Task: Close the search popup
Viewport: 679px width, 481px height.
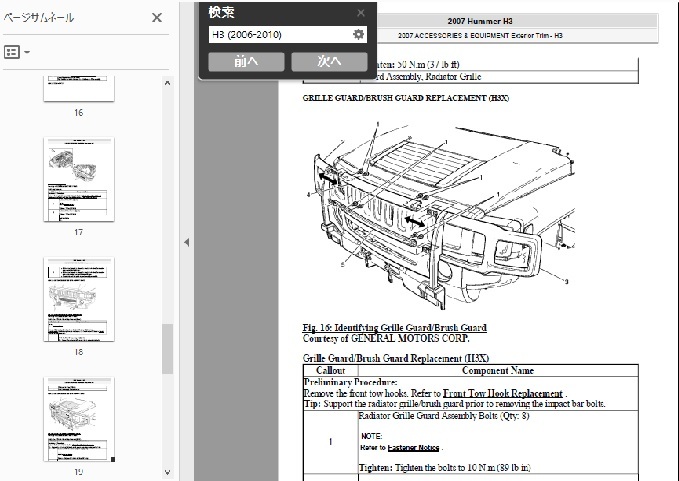Action: pos(361,13)
